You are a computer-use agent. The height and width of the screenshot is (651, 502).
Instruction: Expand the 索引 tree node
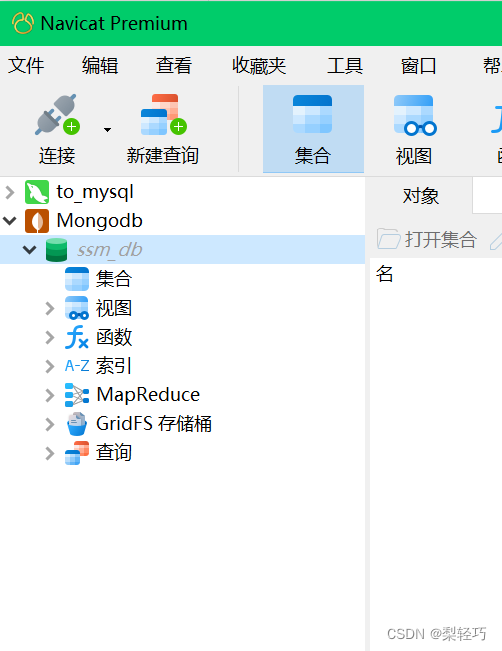(x=50, y=366)
